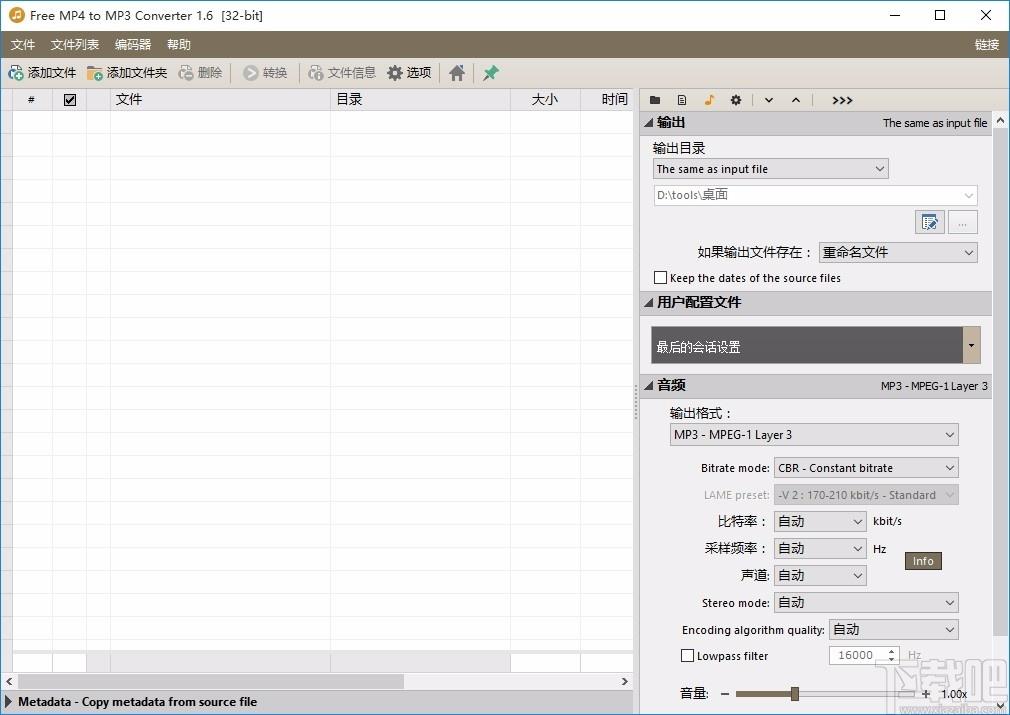The height and width of the screenshot is (715, 1010).
Task: Click the green pin icon
Action: [x=491, y=73]
